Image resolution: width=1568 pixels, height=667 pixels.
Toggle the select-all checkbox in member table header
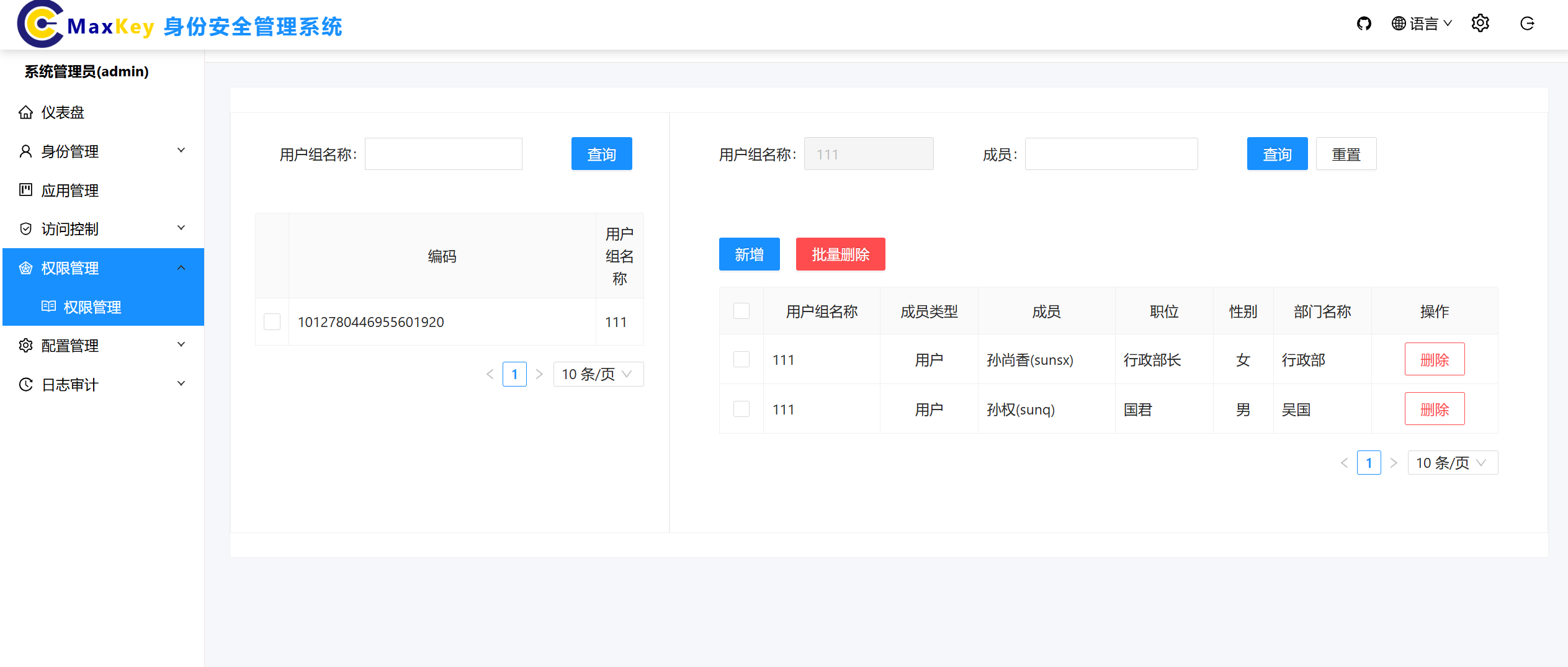coord(741,311)
